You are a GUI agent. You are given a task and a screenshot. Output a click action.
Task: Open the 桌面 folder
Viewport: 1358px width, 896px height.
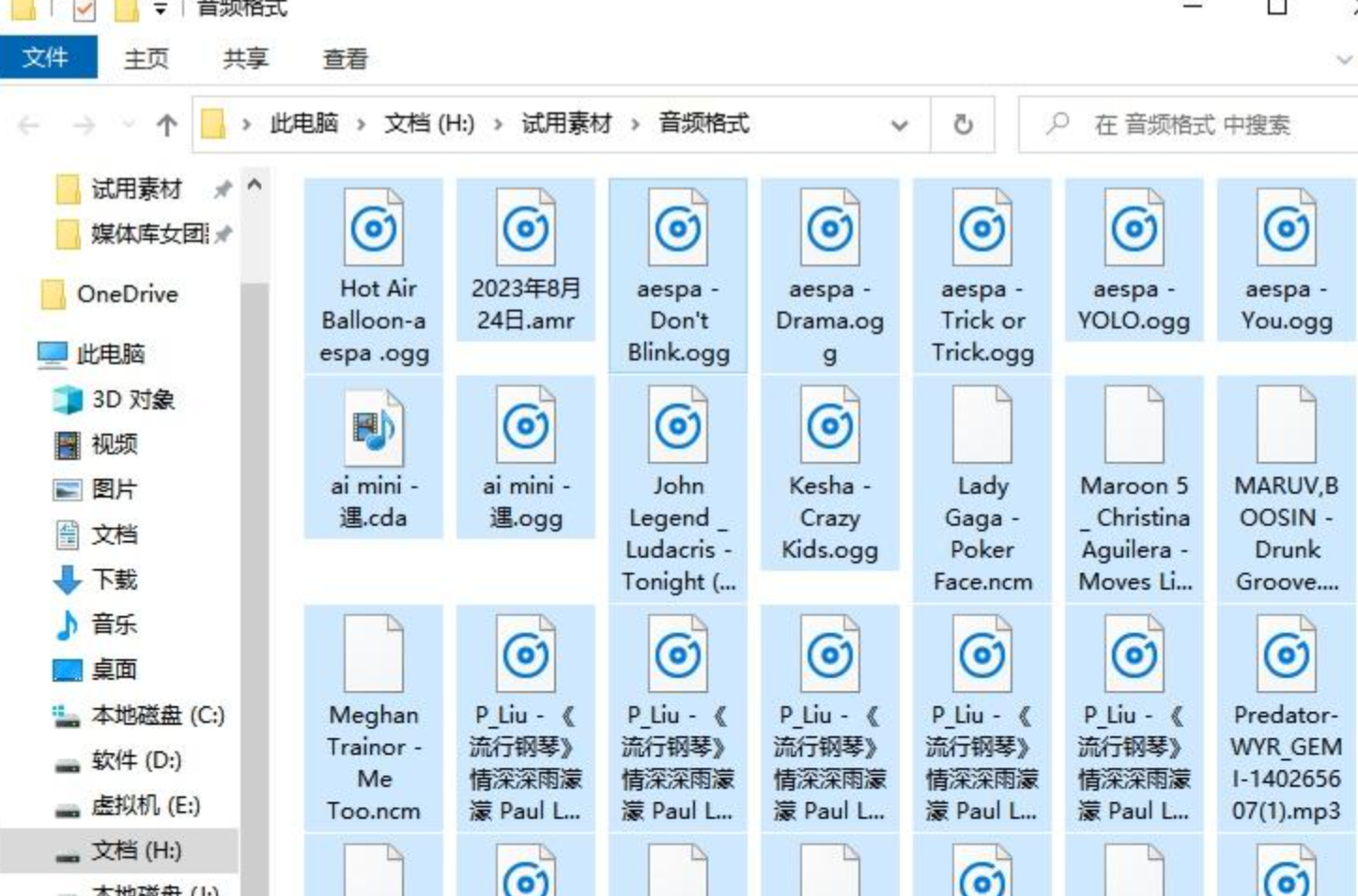[114, 669]
